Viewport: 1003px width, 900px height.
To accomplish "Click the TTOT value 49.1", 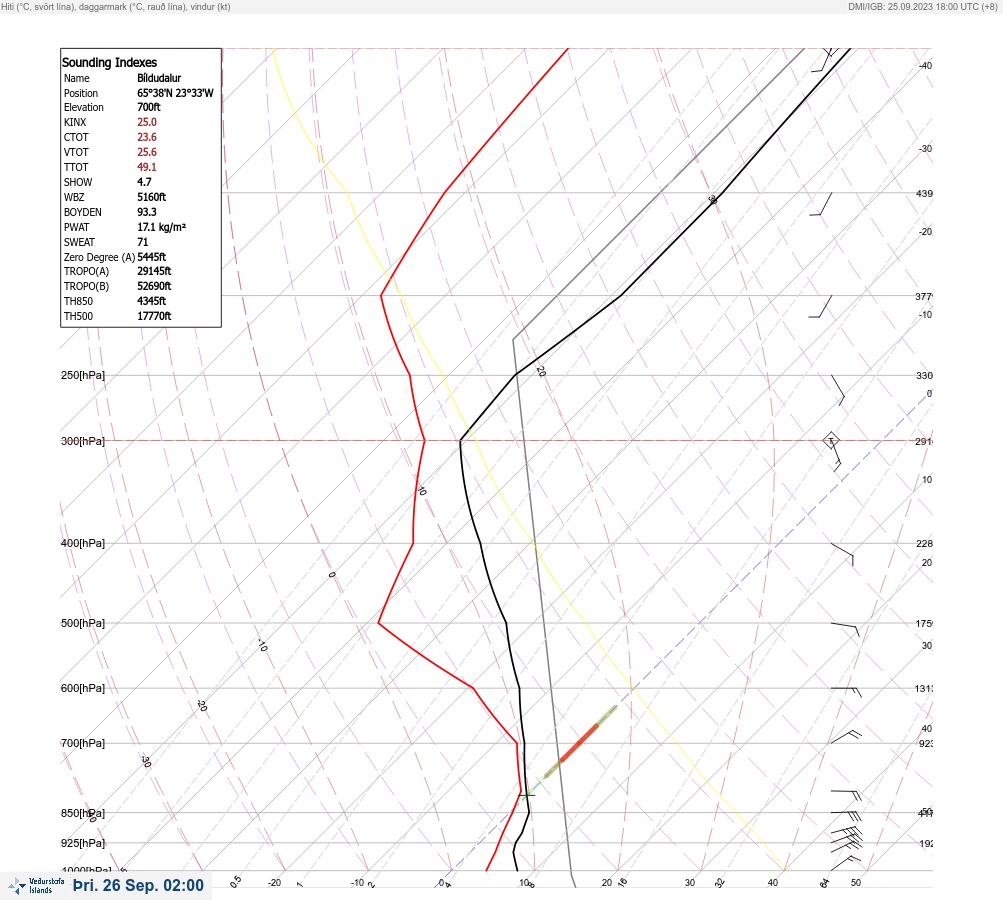I will pyautogui.click(x=146, y=167).
